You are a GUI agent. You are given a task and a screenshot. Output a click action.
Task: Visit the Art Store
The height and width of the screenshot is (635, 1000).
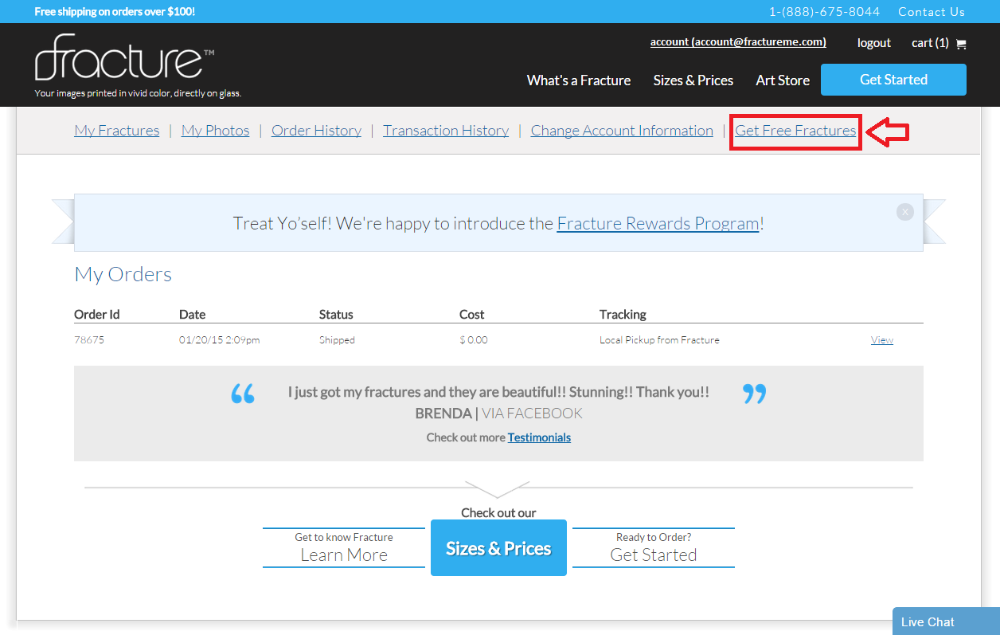point(783,80)
